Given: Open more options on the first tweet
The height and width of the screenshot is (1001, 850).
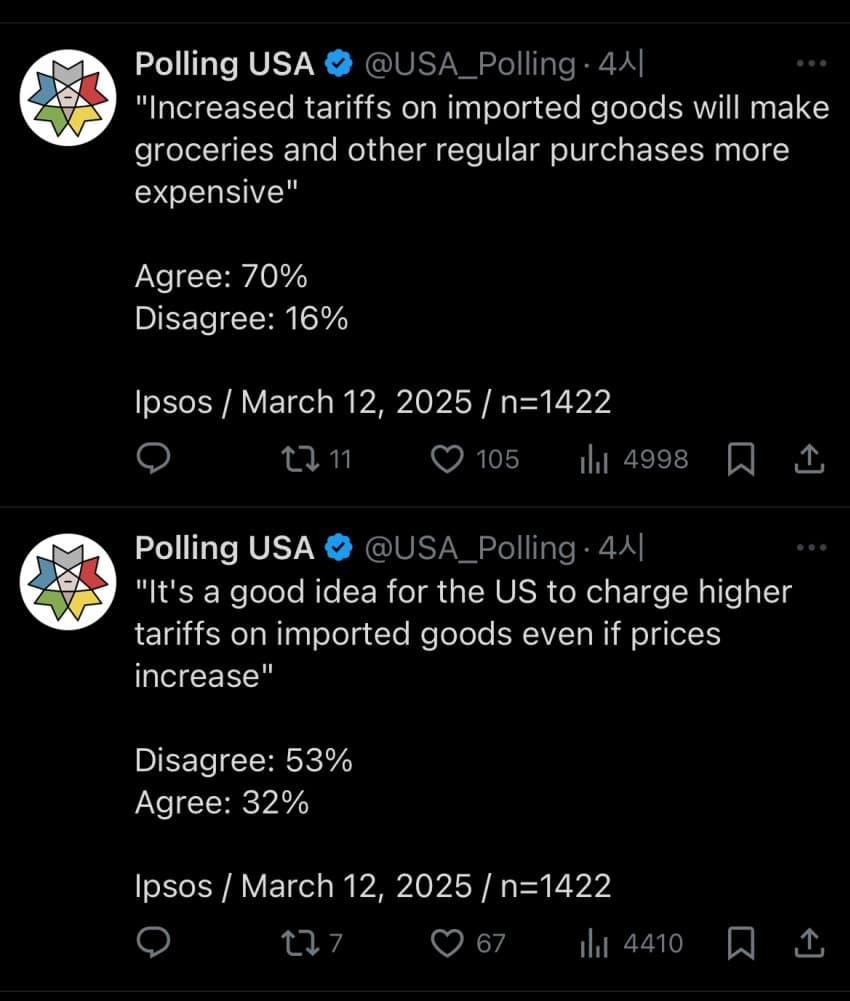Looking at the screenshot, I should [811, 64].
